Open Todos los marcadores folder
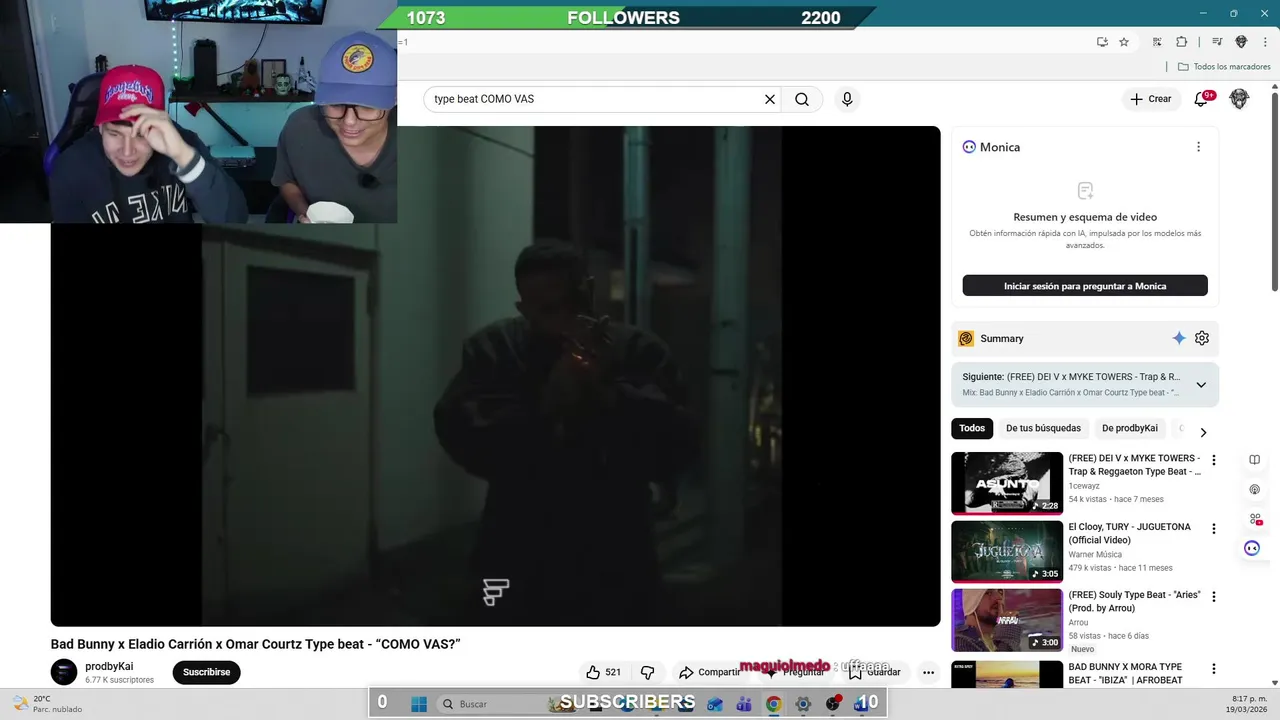Screen dimensions: 1280x720 pyautogui.click(x=1224, y=67)
